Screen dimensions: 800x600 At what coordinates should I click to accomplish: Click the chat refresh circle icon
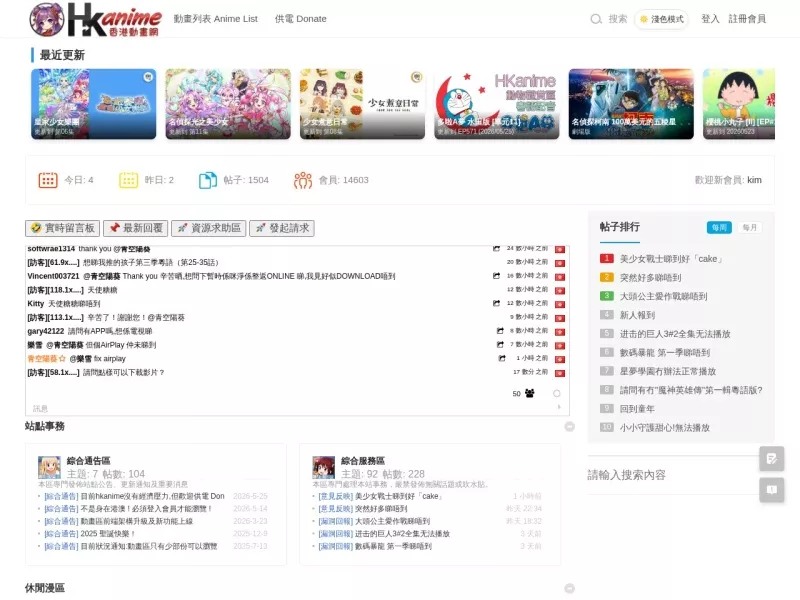pos(557,393)
